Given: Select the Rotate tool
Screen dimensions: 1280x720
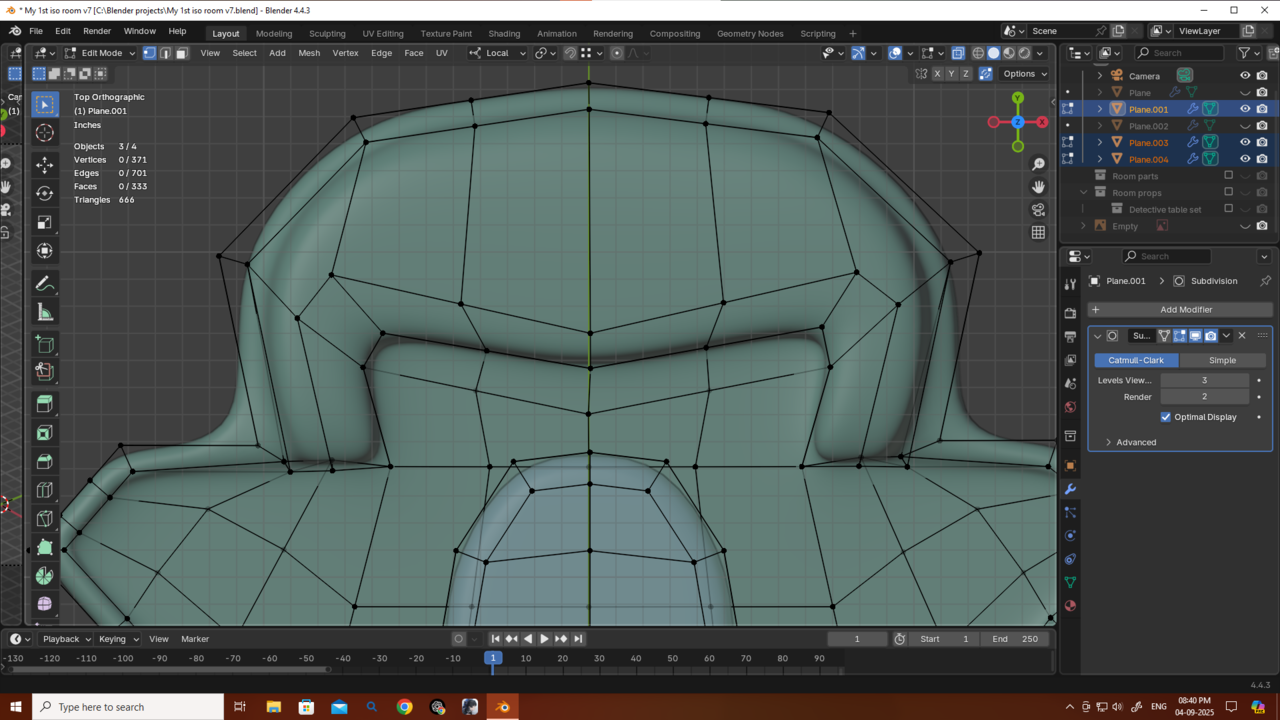Looking at the screenshot, I should pos(44,193).
